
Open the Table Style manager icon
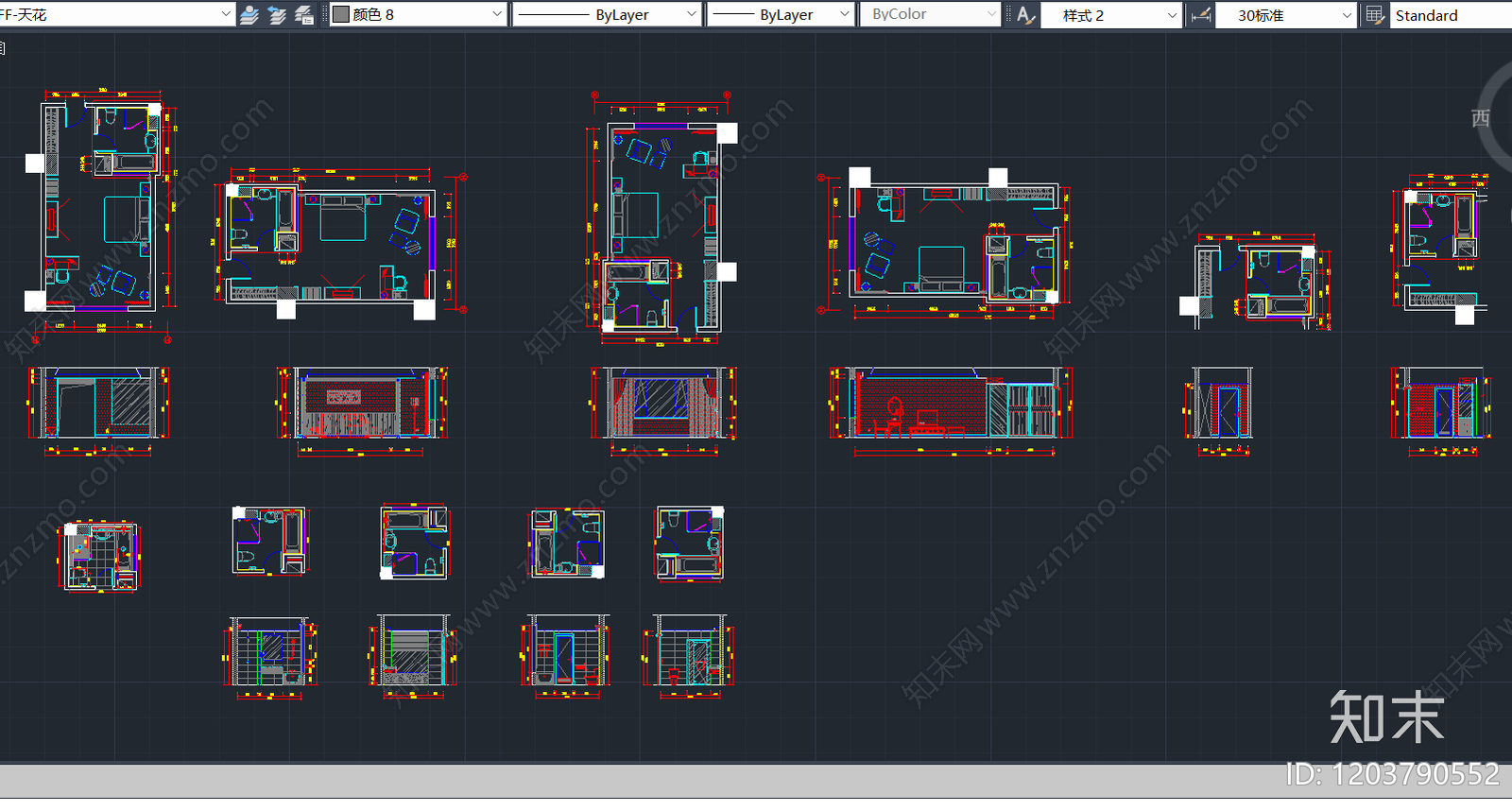pos(1375,15)
